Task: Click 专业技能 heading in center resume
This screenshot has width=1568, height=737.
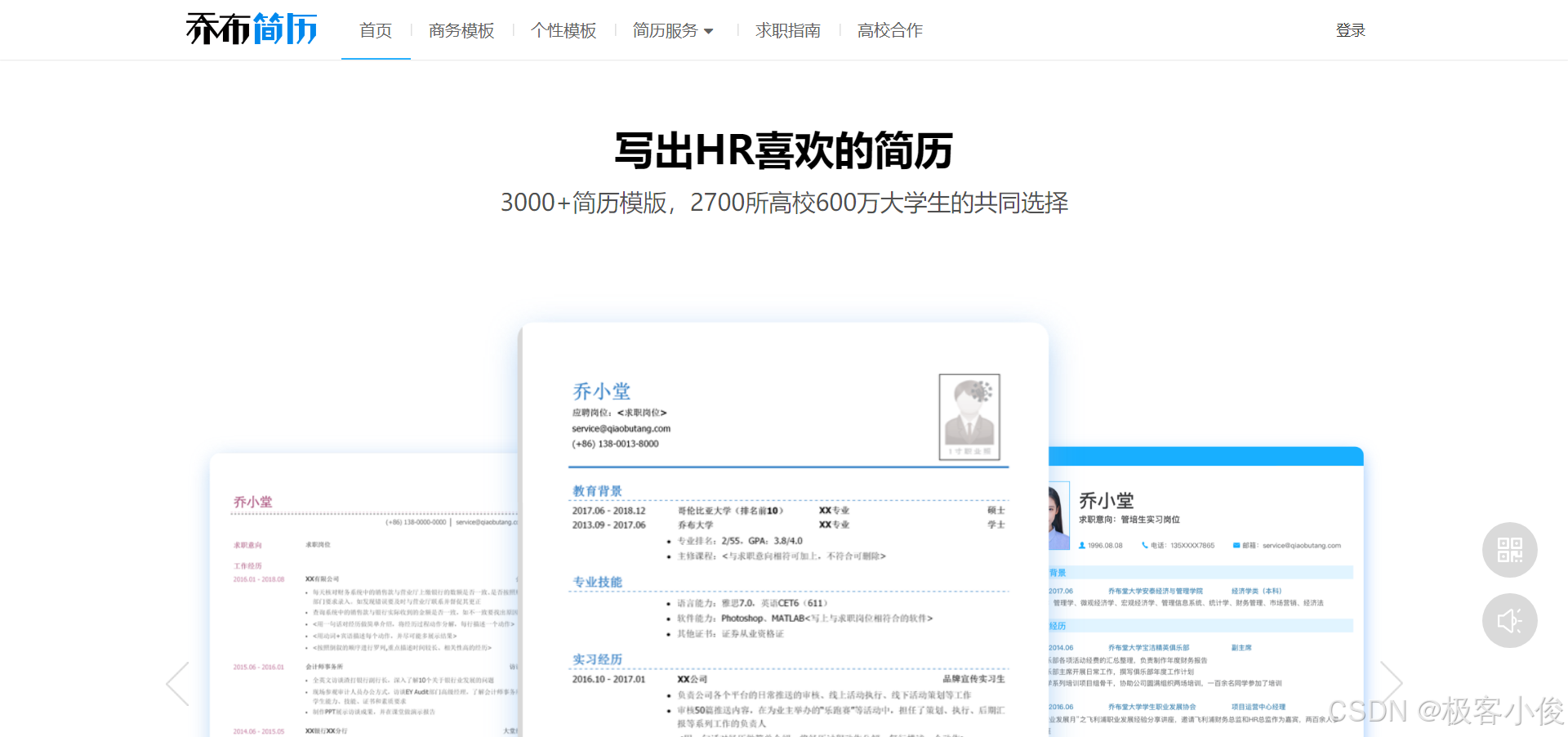Action: [x=597, y=582]
